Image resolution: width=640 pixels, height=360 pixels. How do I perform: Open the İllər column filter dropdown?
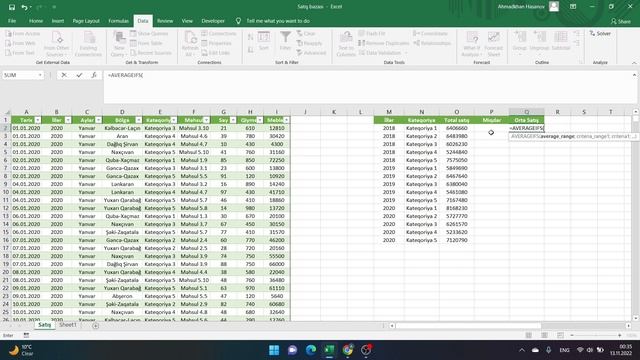pyautogui.click(x=68, y=120)
